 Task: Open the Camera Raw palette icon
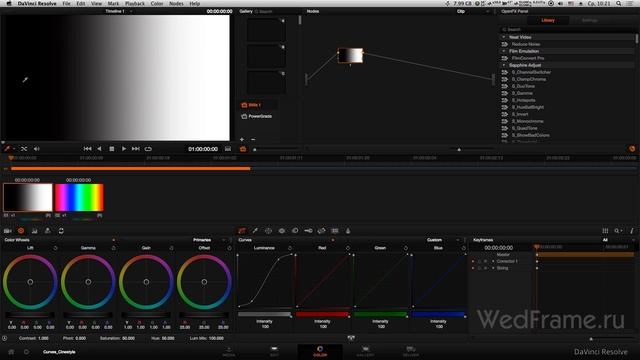click(8, 231)
